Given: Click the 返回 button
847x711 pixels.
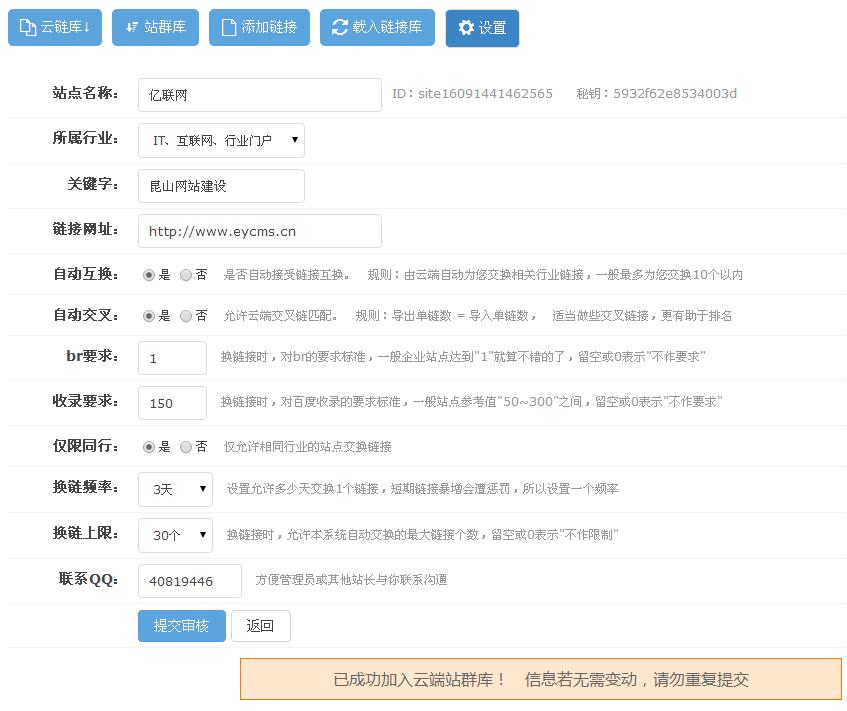Looking at the screenshot, I should tap(260, 626).
